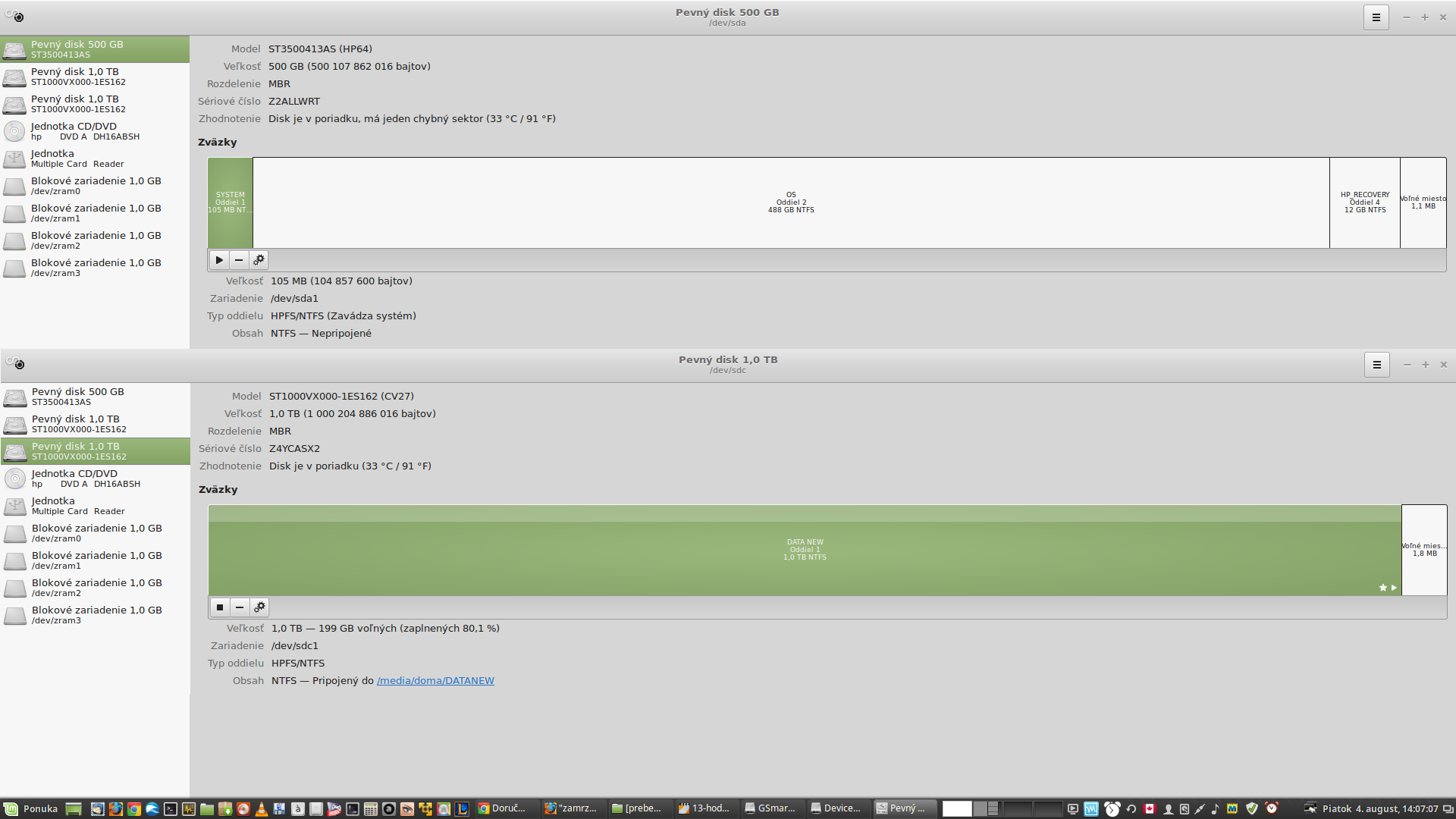1456x819 pixels.
Task: Select the 1,8 MB free space in the lower window
Action: (x=1424, y=550)
